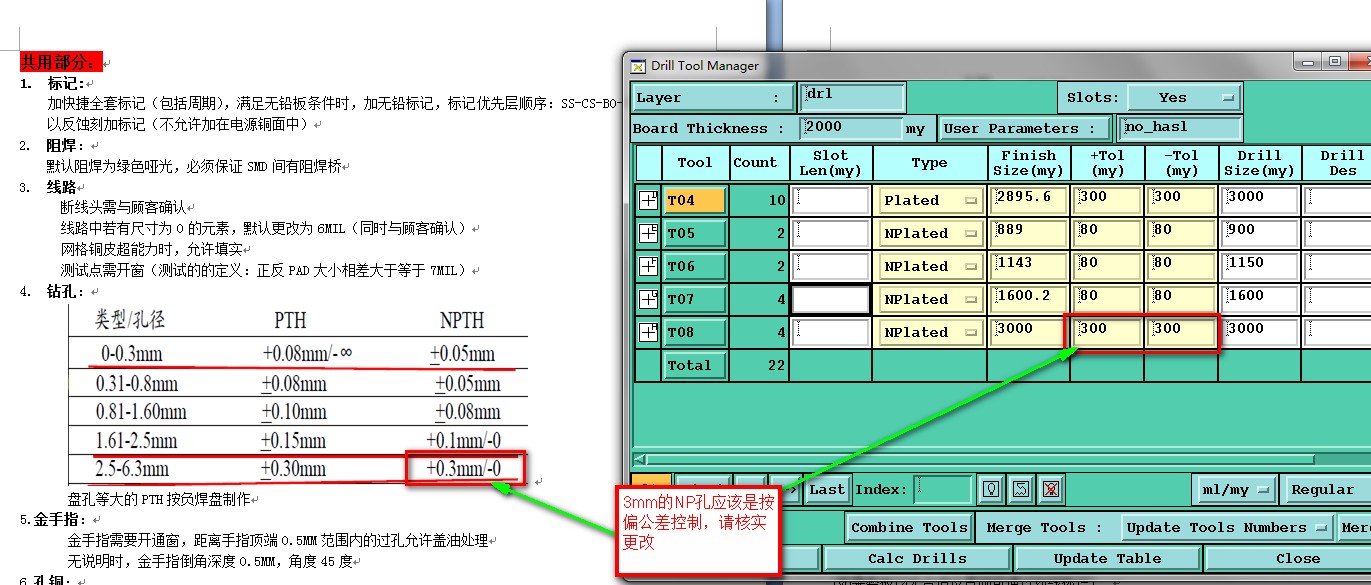Select the T05 tool button
The width and height of the screenshot is (1371, 585).
pyautogui.click(x=694, y=233)
